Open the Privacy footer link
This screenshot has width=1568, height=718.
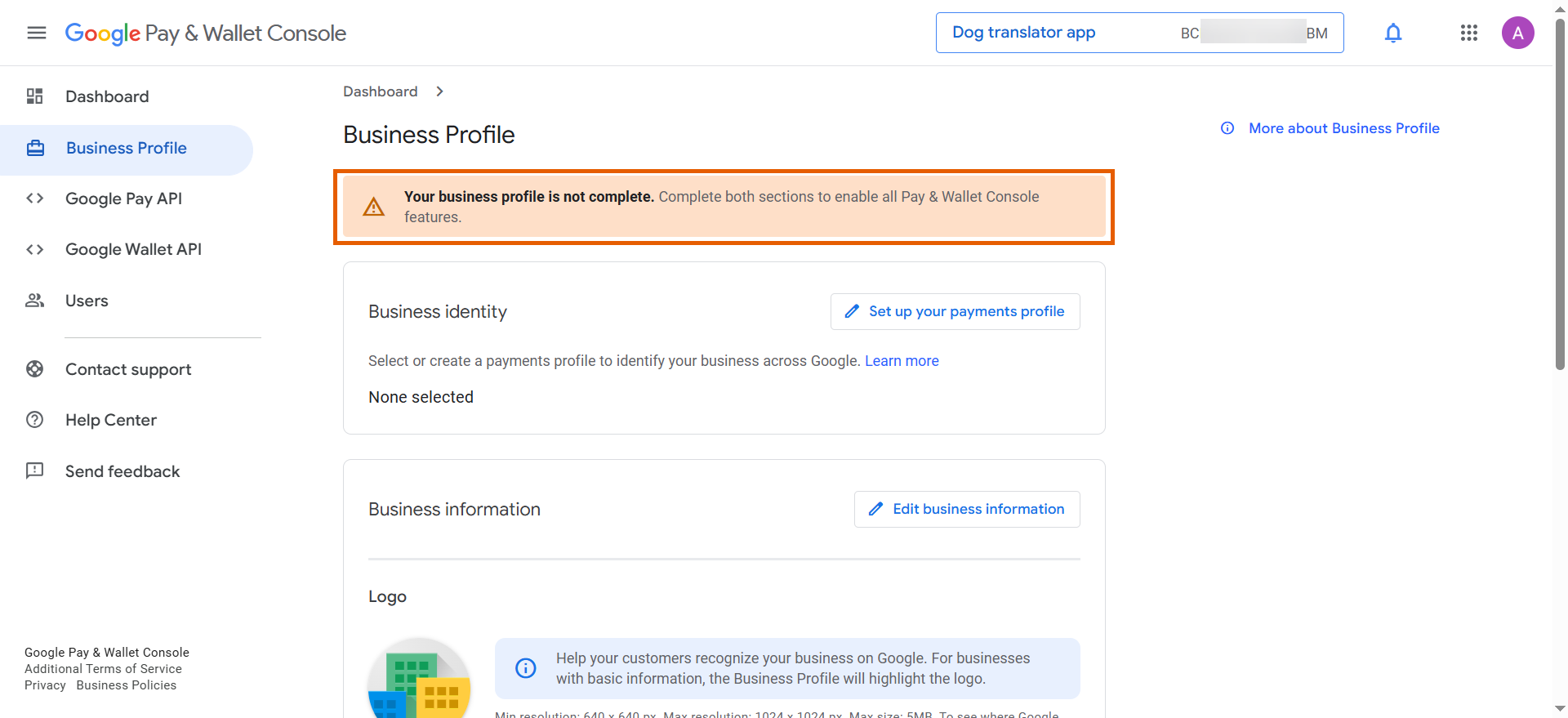click(x=45, y=685)
